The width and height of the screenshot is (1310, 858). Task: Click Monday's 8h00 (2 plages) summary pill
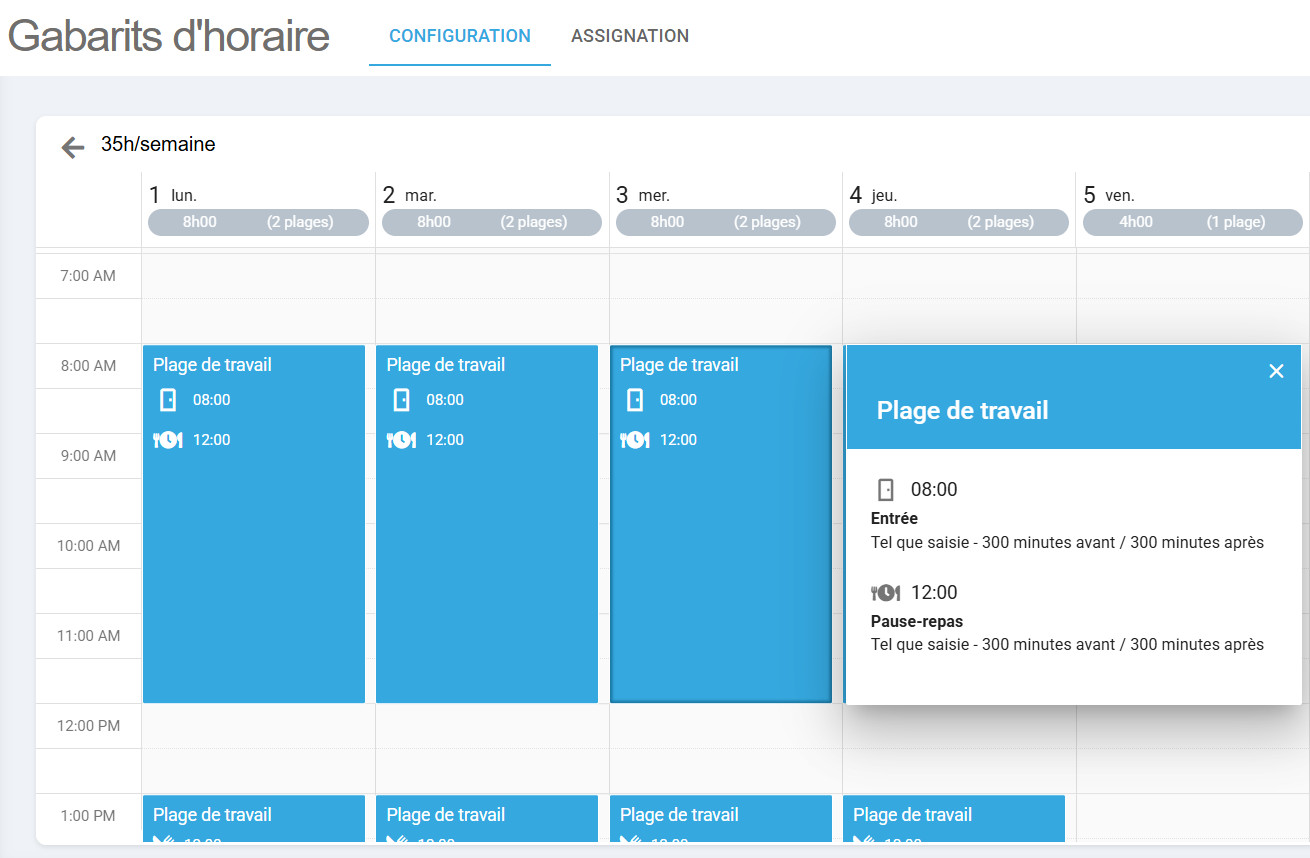pos(258,222)
